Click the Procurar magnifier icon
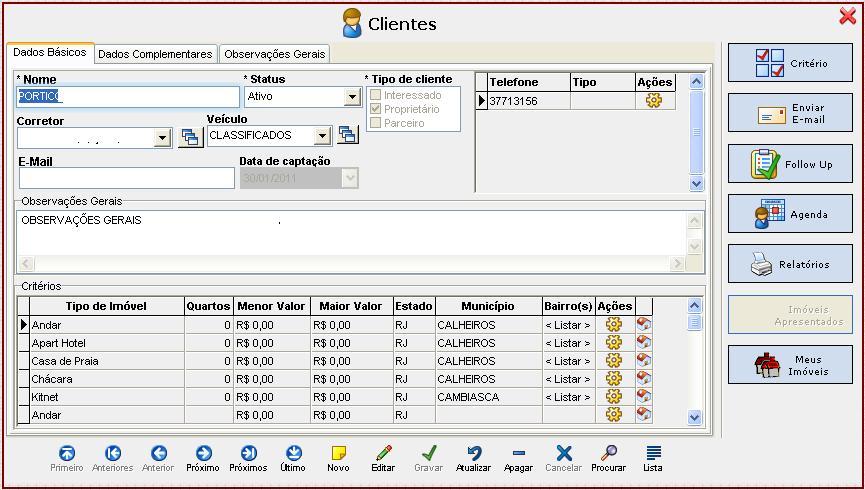Image resolution: width=865 pixels, height=490 pixels. (x=608, y=454)
